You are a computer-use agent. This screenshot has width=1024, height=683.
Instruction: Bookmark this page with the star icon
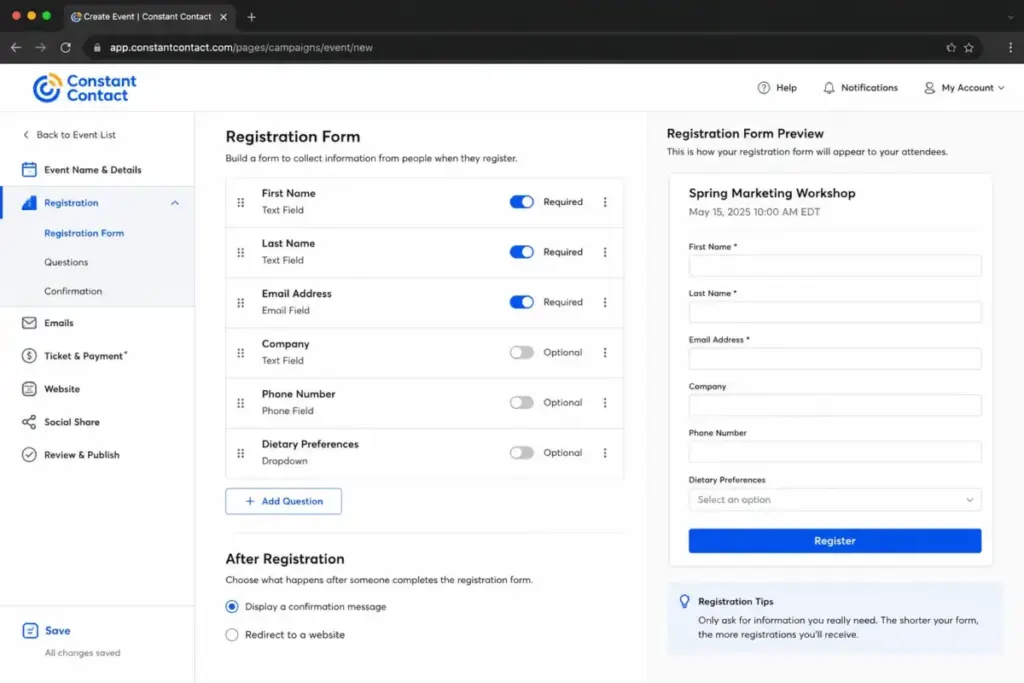coord(968,47)
